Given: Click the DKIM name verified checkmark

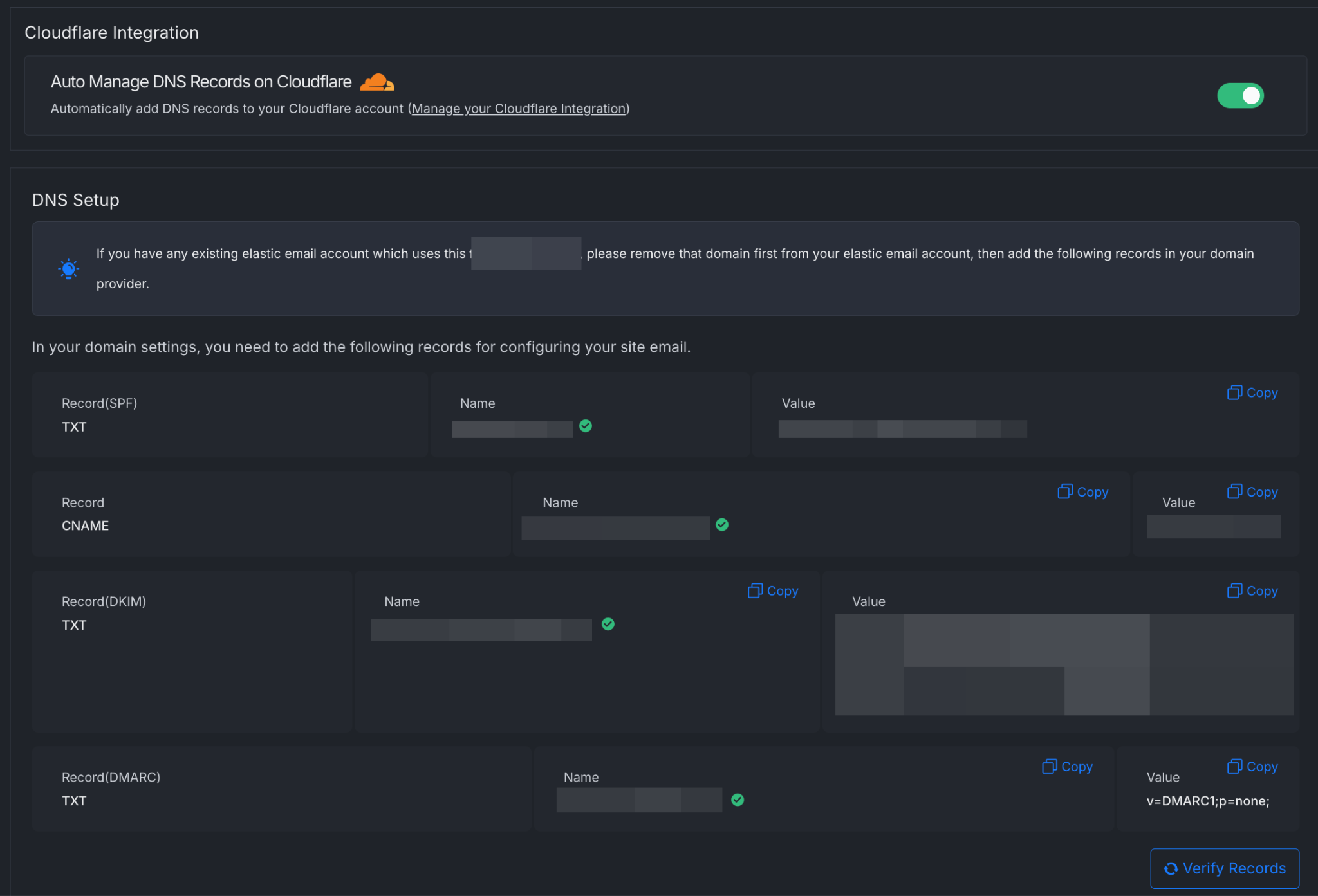Looking at the screenshot, I should point(608,624).
